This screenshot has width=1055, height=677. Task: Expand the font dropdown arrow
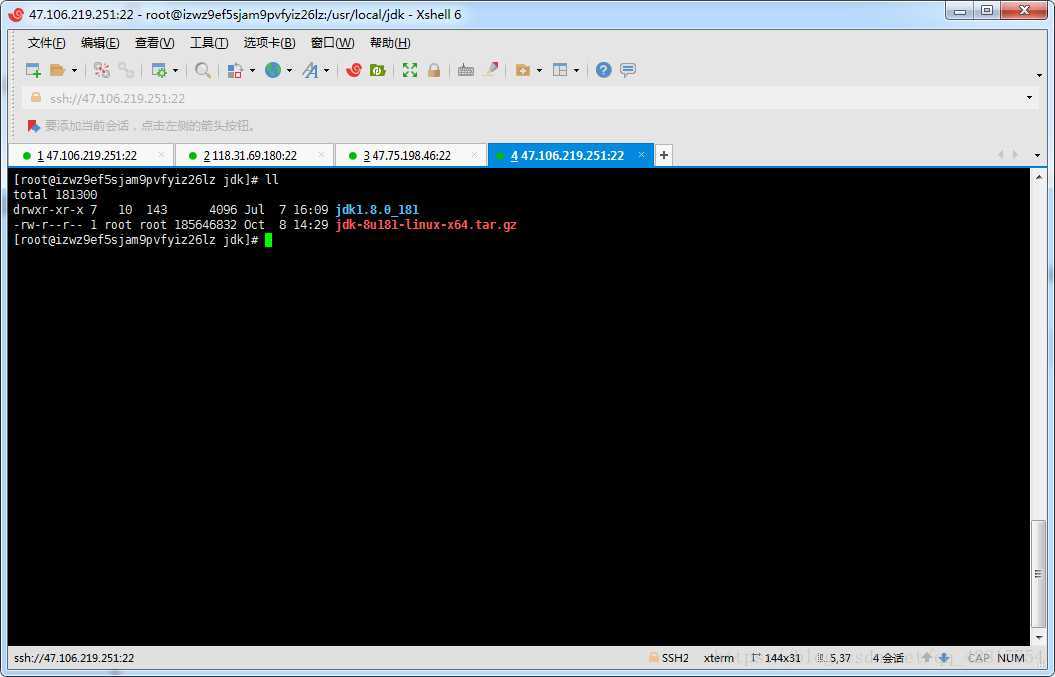(x=326, y=71)
